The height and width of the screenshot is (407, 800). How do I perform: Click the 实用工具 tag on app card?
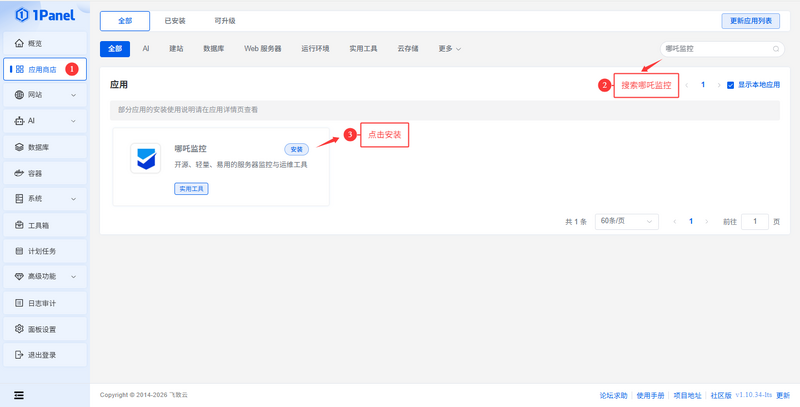[191, 189]
